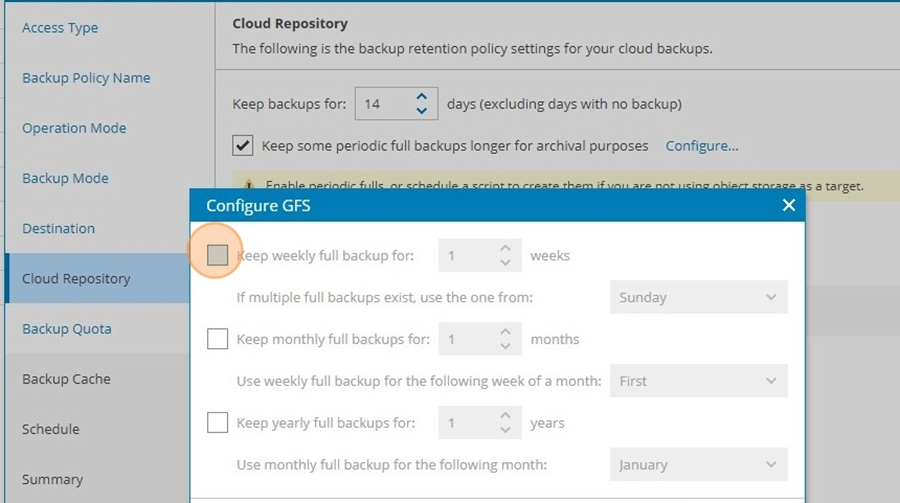Decrement the monthly full backups months spinner

point(505,346)
